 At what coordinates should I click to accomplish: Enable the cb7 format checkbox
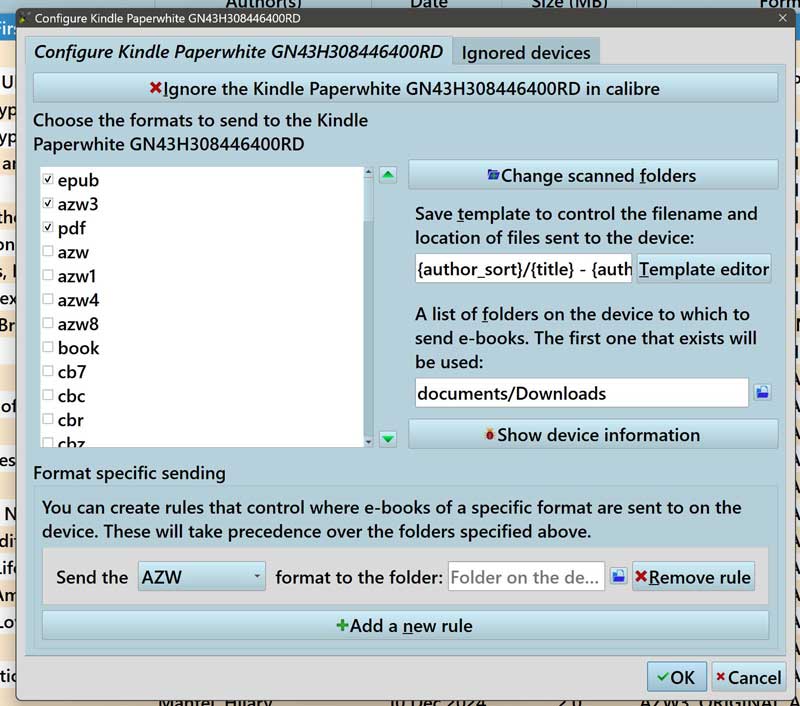click(48, 371)
